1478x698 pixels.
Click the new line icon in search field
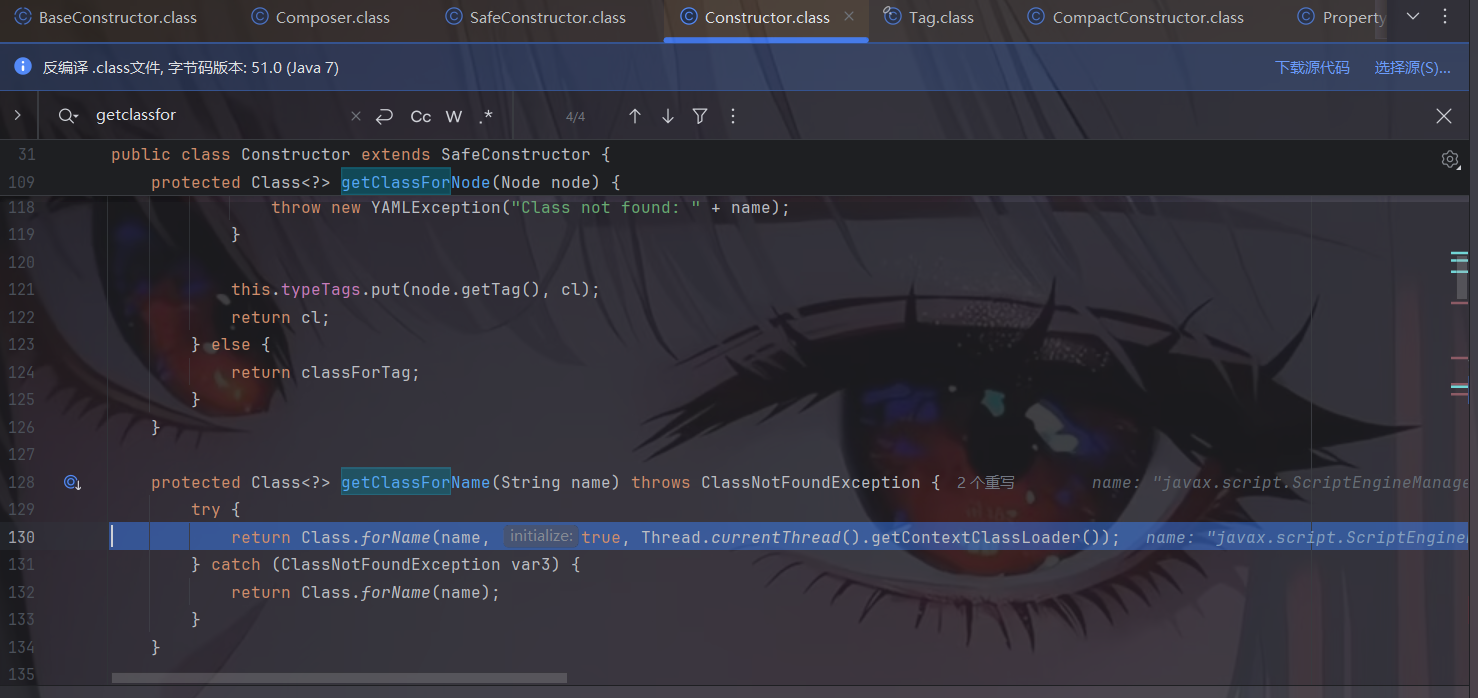pyautogui.click(x=384, y=116)
